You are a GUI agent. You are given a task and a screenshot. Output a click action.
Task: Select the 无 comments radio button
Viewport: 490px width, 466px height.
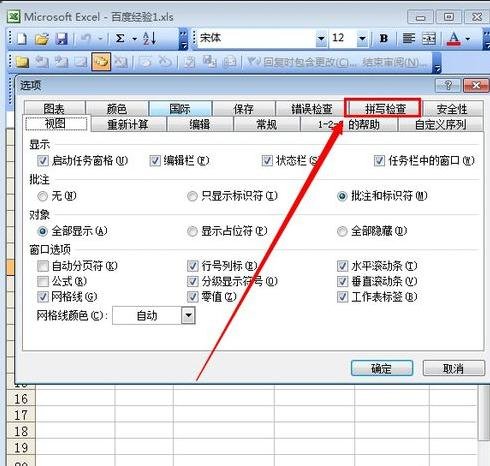(x=43, y=196)
